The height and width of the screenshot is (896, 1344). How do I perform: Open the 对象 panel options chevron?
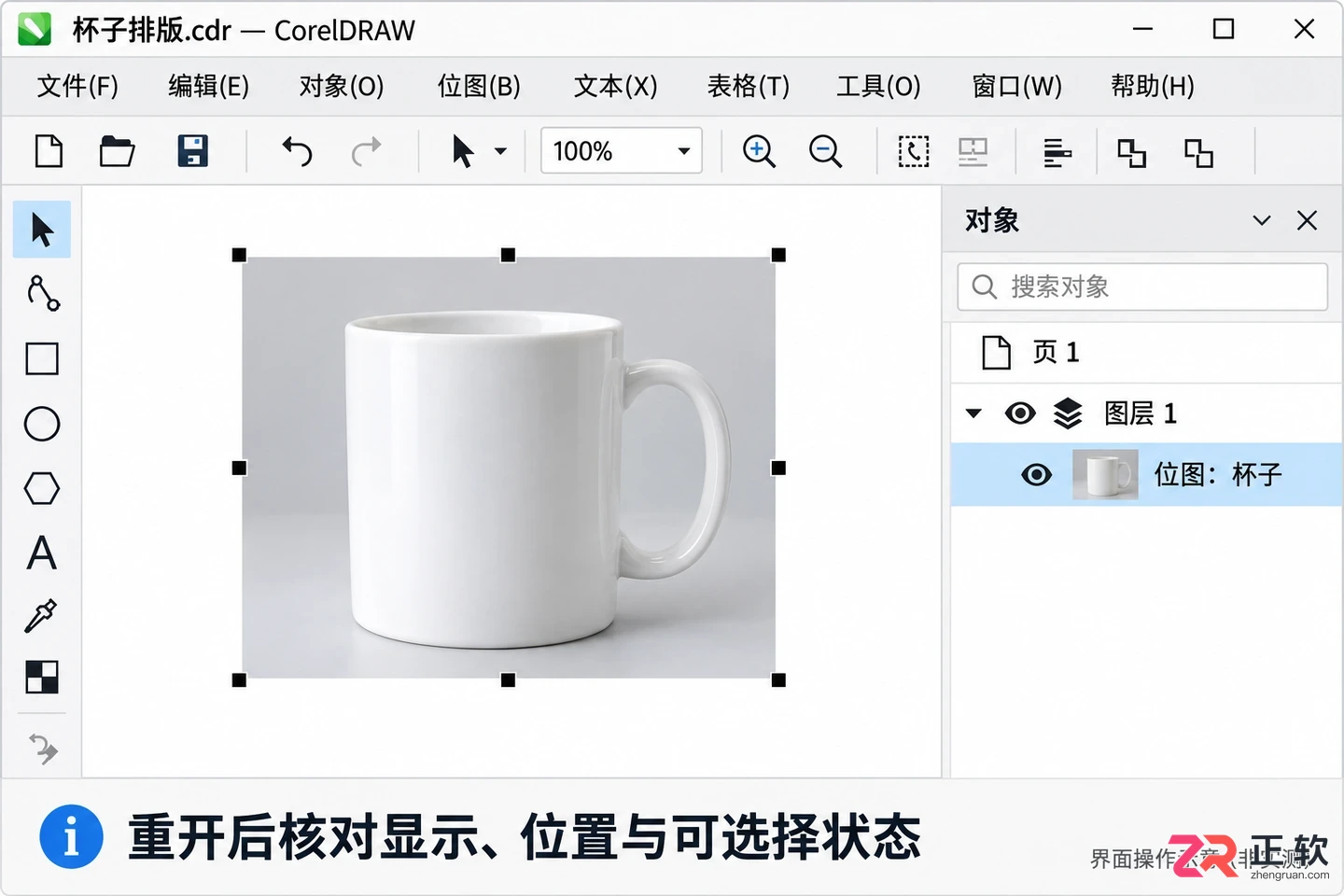[1262, 220]
